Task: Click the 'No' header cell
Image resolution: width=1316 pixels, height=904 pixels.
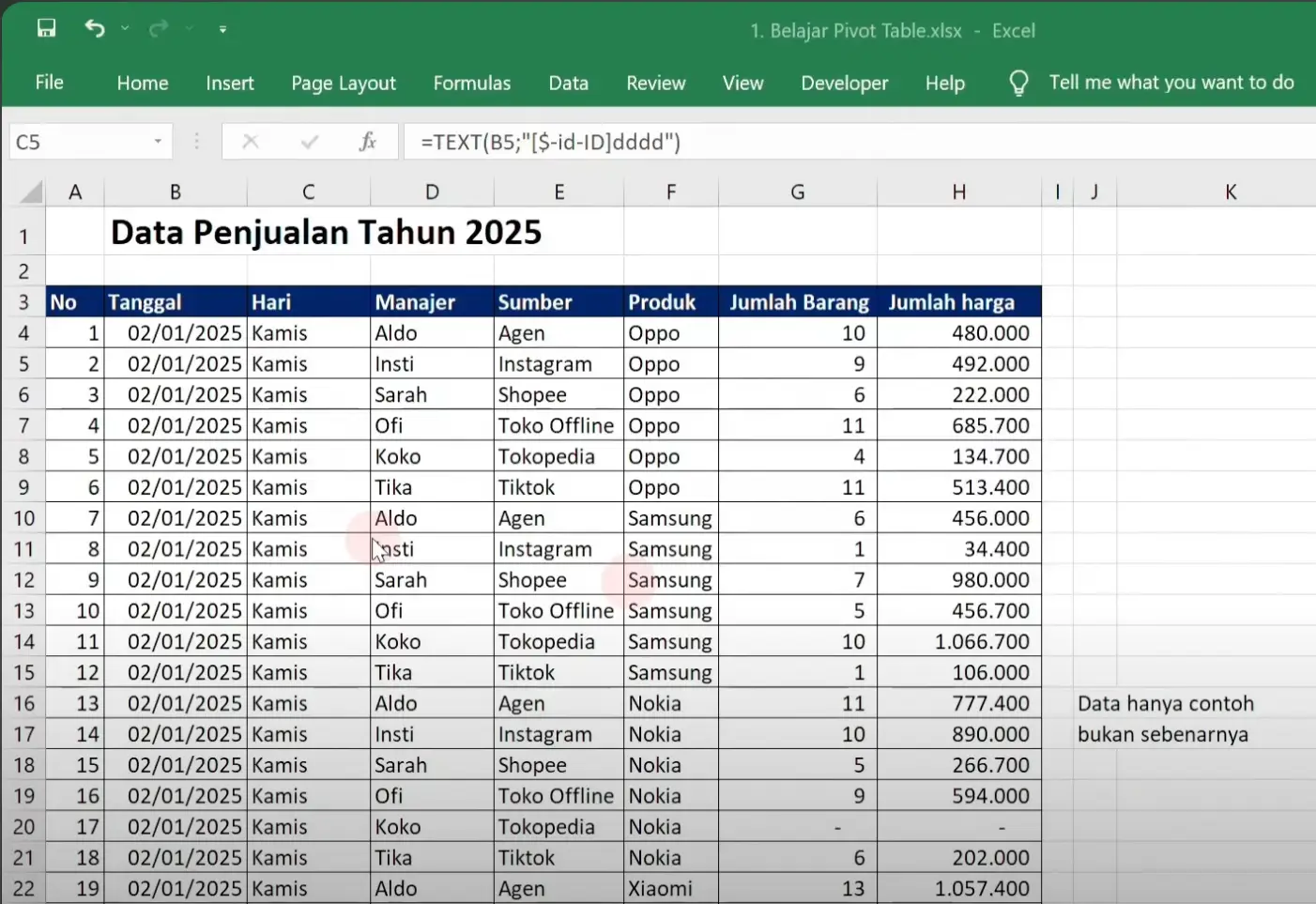Action: (x=75, y=302)
